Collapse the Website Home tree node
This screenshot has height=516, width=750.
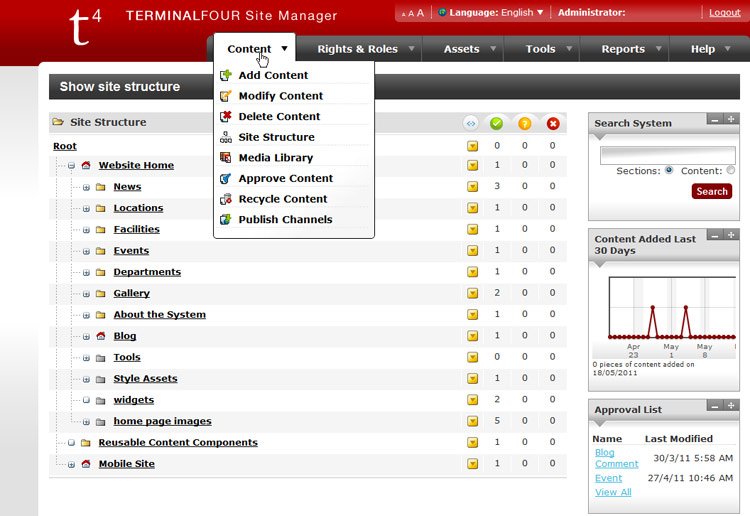coord(71,166)
